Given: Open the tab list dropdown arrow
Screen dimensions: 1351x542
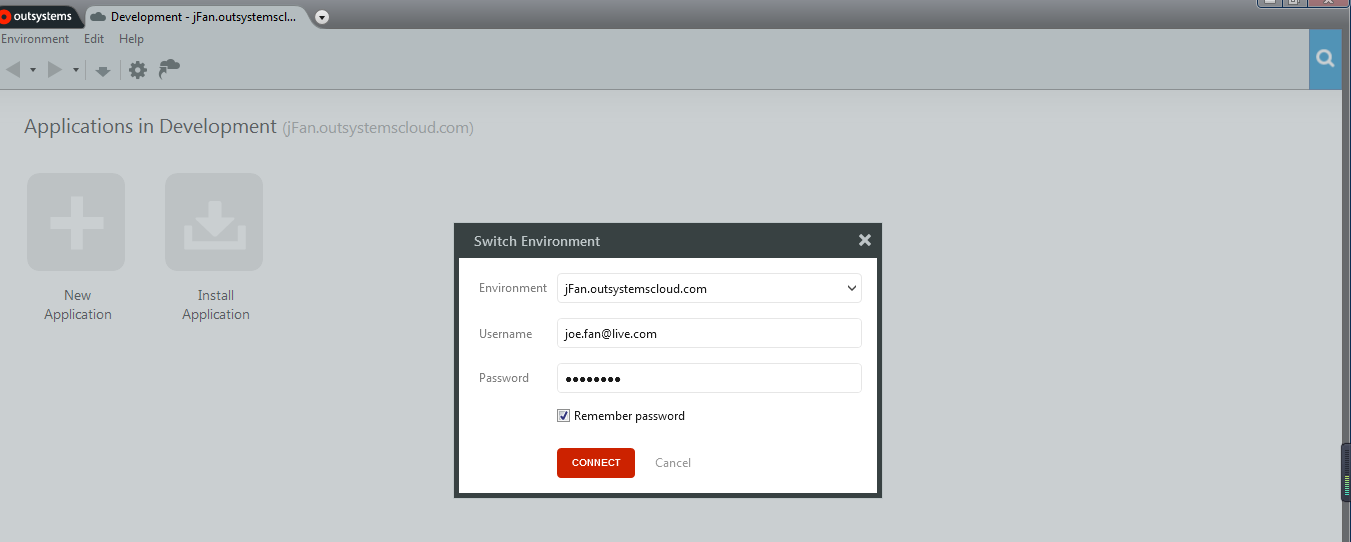Looking at the screenshot, I should (x=322, y=17).
